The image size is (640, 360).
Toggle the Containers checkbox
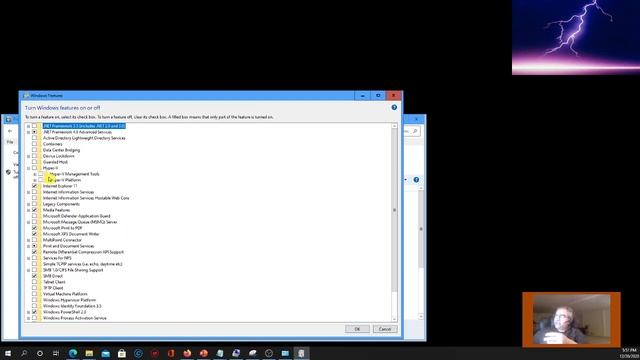point(34,144)
